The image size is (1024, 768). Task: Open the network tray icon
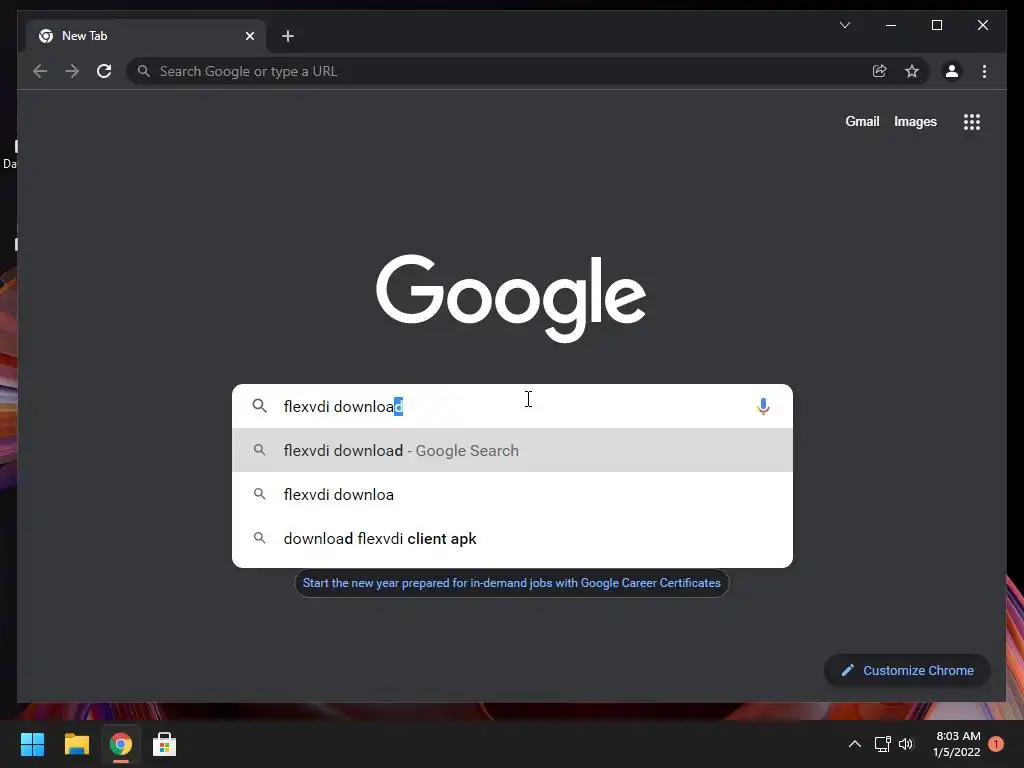pos(882,744)
